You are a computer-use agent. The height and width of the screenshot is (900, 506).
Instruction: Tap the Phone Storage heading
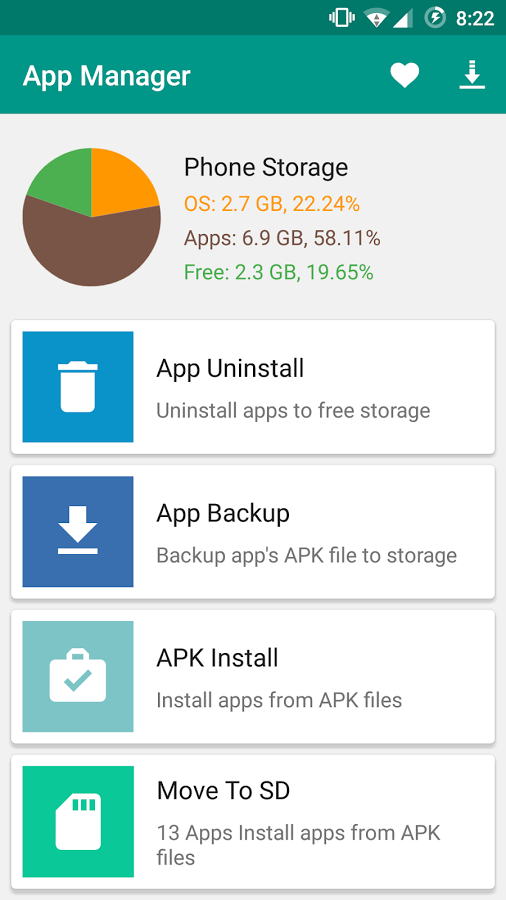(266, 168)
